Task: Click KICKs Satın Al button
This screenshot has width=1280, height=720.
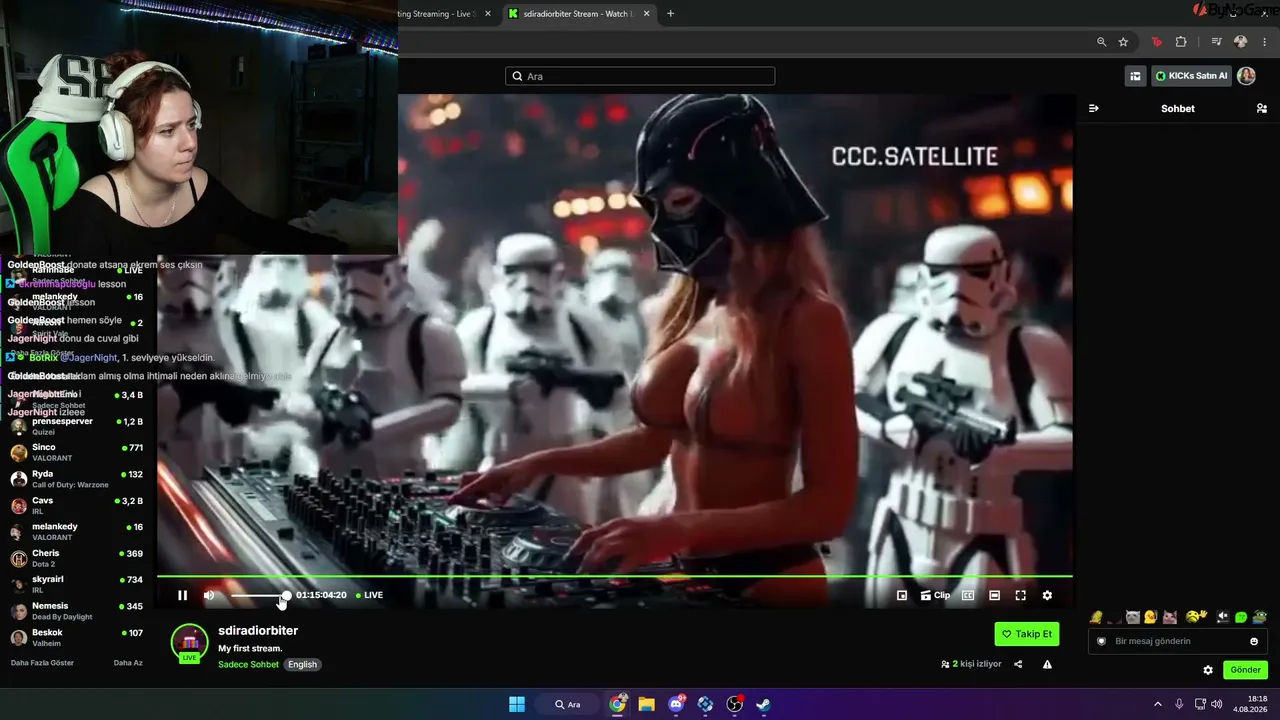Action: 1191,76
